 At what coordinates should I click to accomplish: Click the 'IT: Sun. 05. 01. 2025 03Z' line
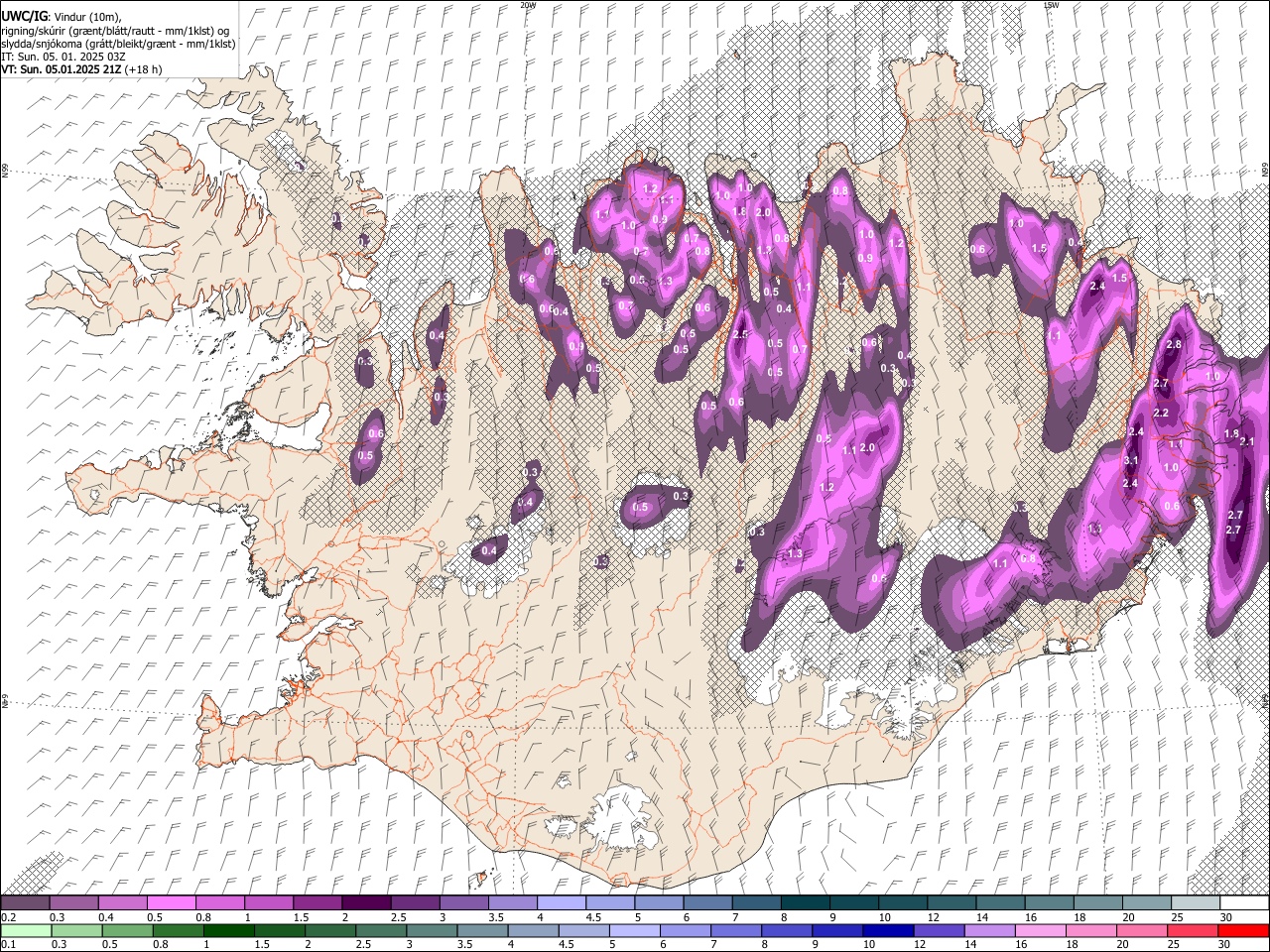(x=63, y=57)
